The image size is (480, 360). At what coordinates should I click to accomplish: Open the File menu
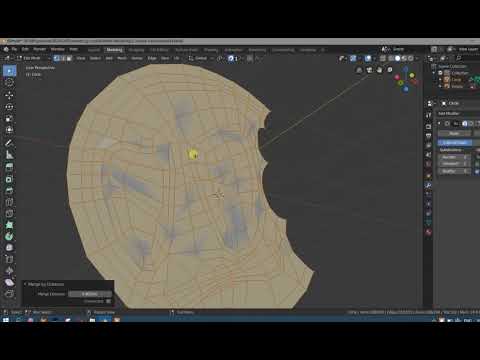click(x=14, y=49)
